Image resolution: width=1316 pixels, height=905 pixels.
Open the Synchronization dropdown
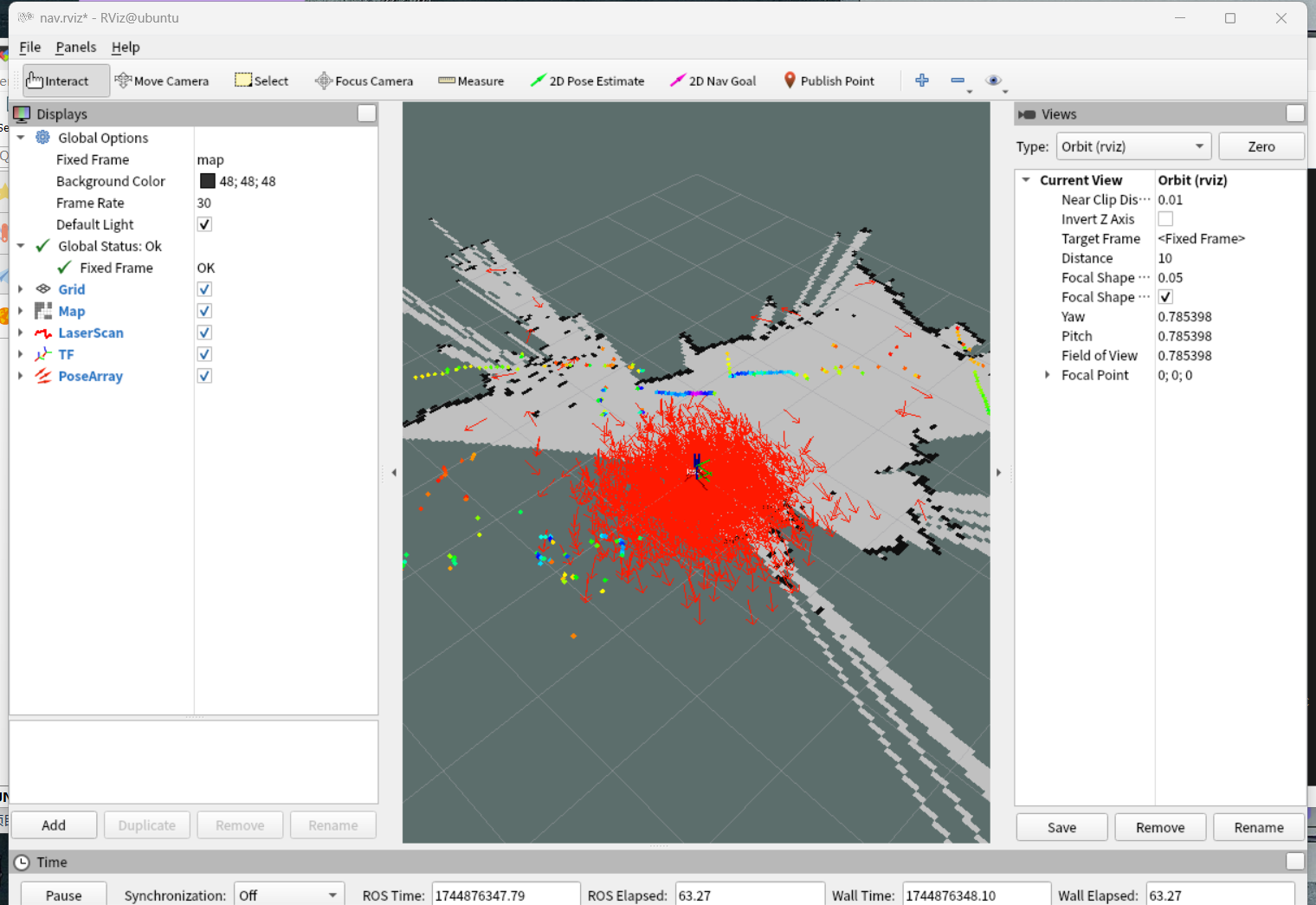tap(289, 895)
